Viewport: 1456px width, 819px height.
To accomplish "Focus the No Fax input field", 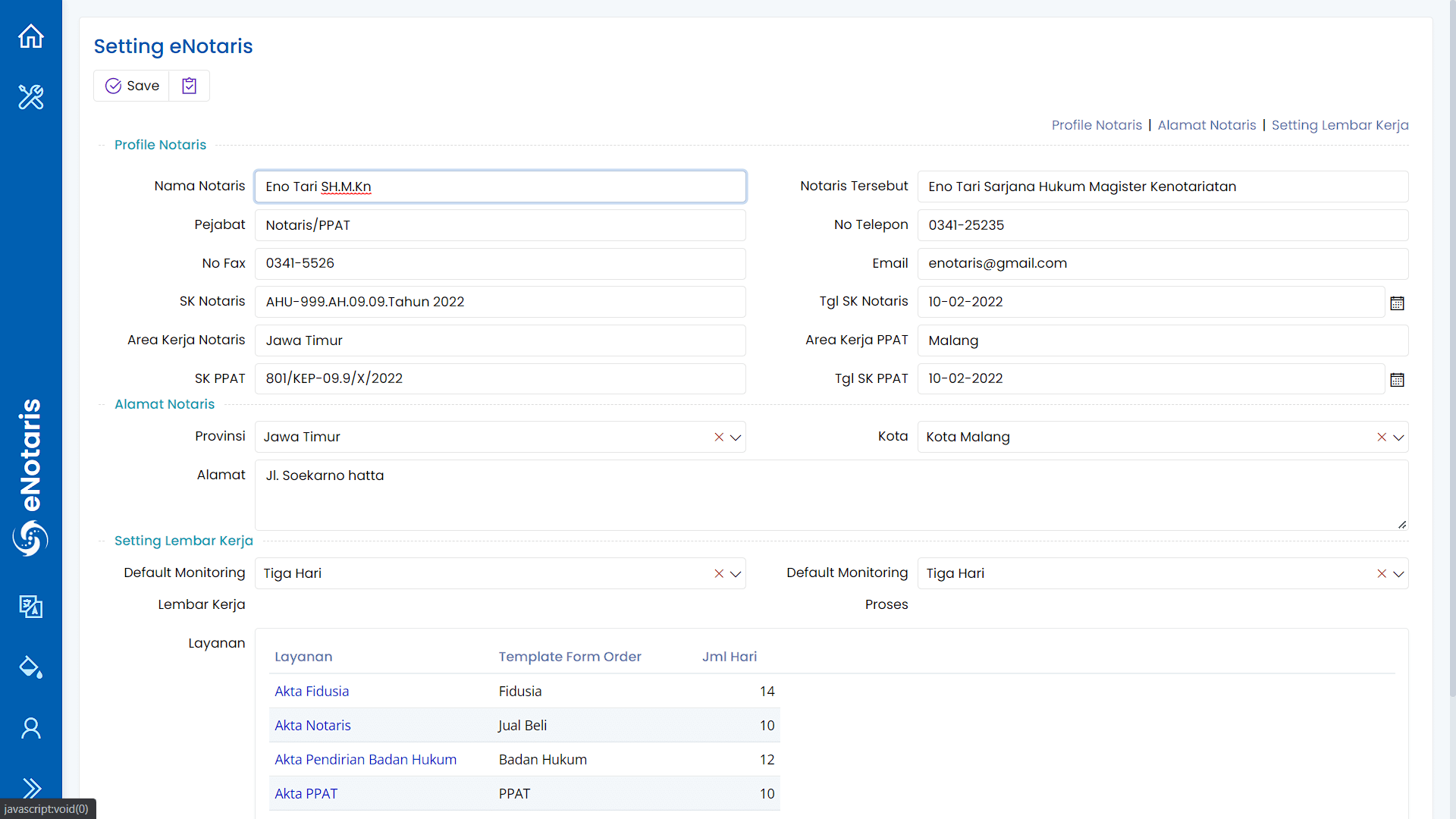I will click(x=500, y=263).
